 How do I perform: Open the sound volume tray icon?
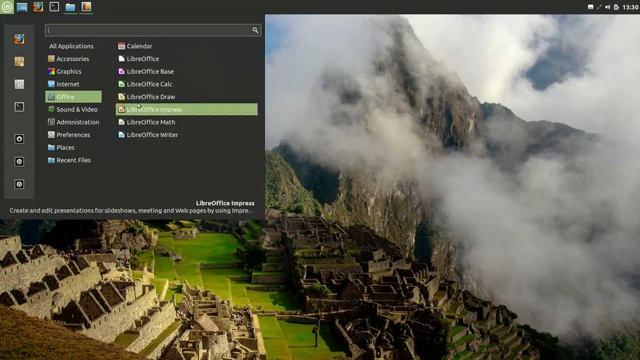click(x=608, y=7)
